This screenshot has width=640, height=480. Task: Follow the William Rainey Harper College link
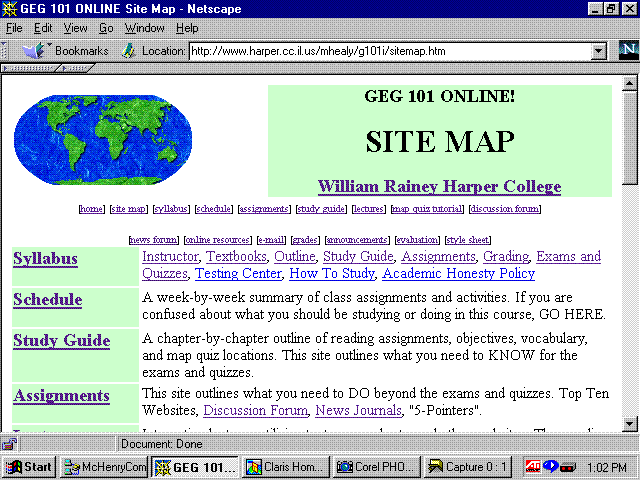pos(439,187)
